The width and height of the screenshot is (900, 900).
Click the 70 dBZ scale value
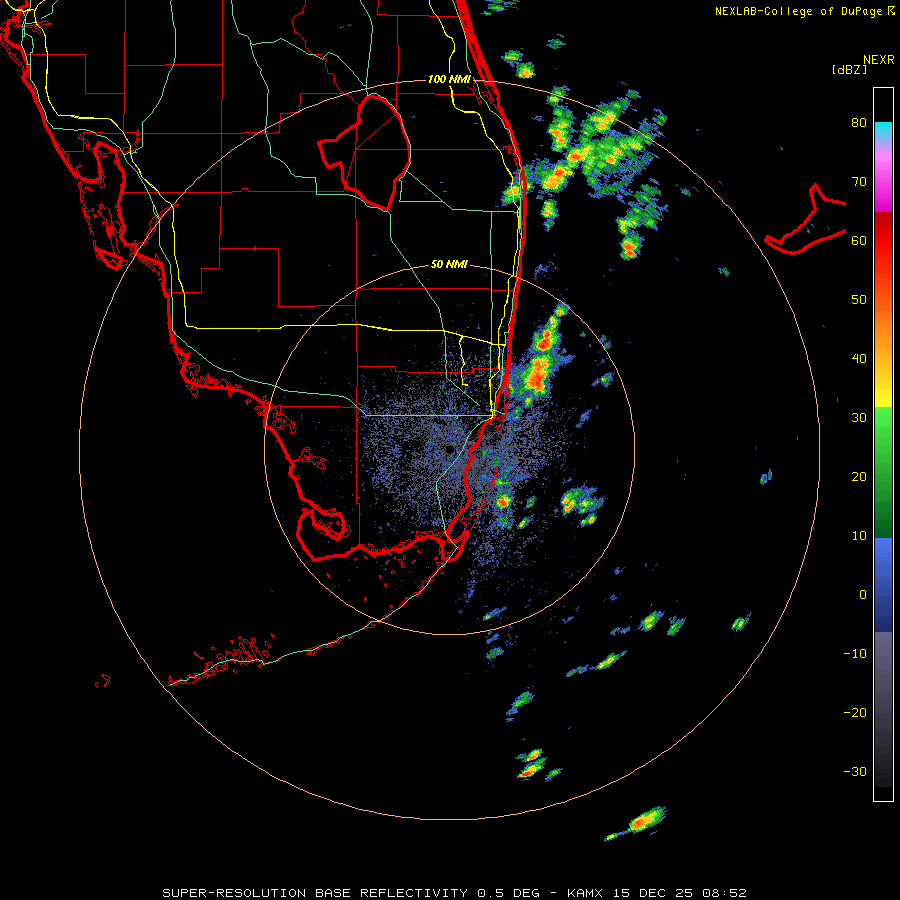(x=859, y=182)
